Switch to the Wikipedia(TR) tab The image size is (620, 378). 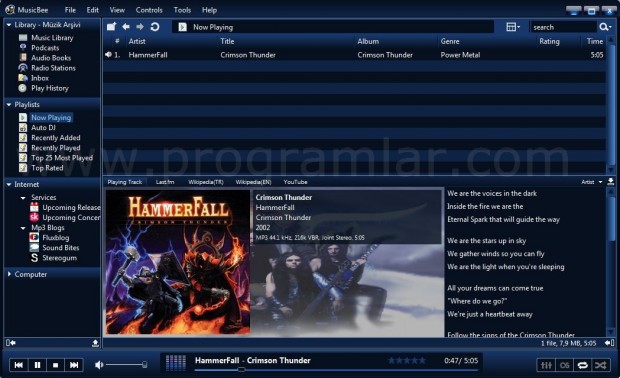click(206, 182)
